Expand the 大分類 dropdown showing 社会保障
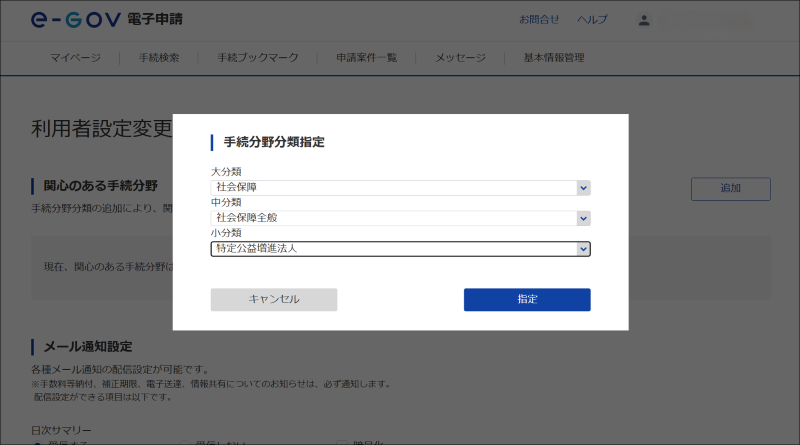Viewport: 800px width, 445px height. 401,188
